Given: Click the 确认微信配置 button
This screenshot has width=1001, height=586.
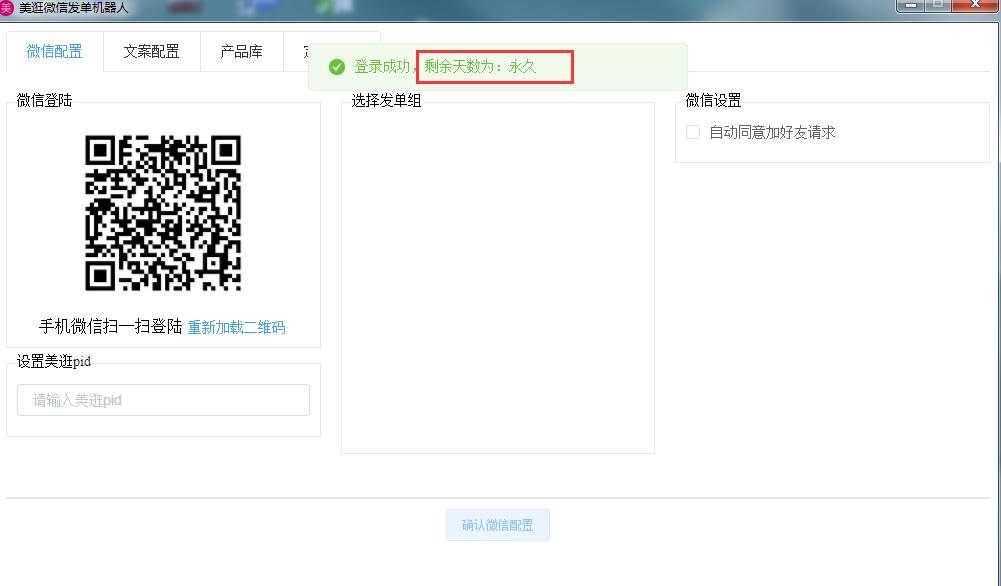Looking at the screenshot, I should (x=497, y=525).
